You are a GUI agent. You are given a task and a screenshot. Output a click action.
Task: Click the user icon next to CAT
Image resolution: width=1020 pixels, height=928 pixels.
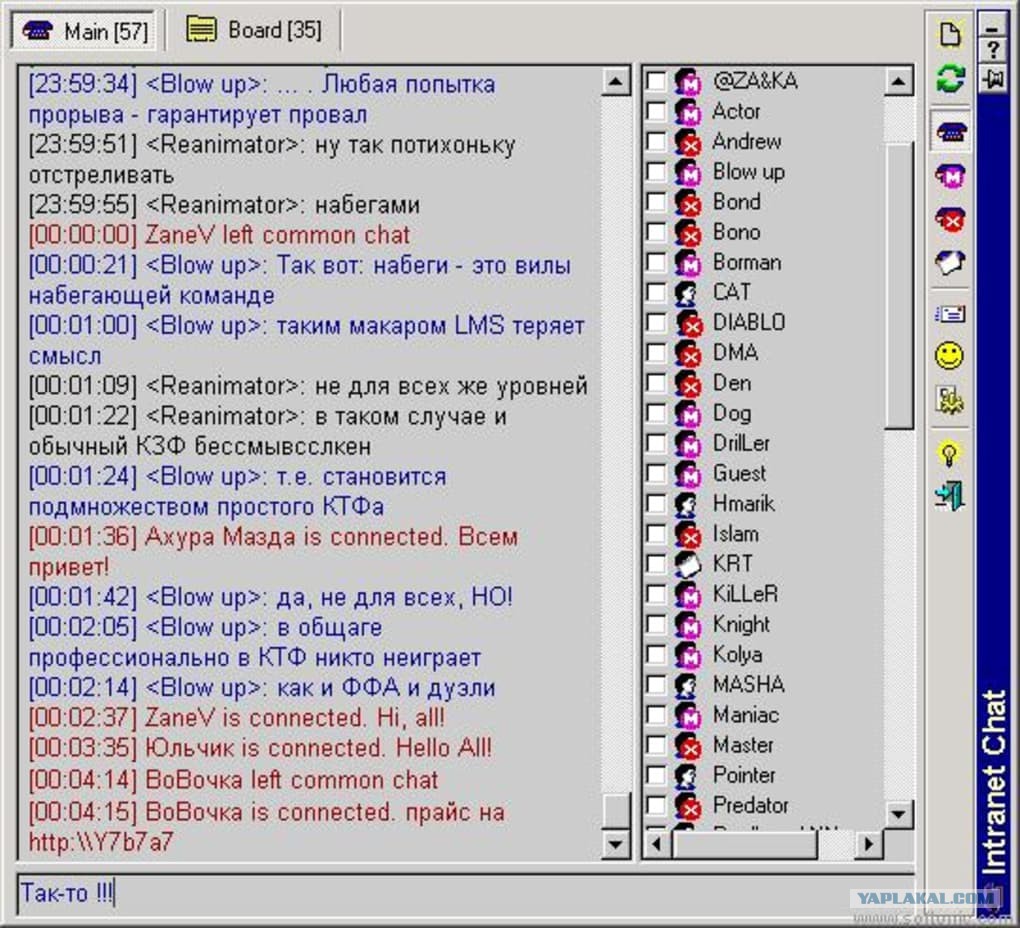coord(686,293)
